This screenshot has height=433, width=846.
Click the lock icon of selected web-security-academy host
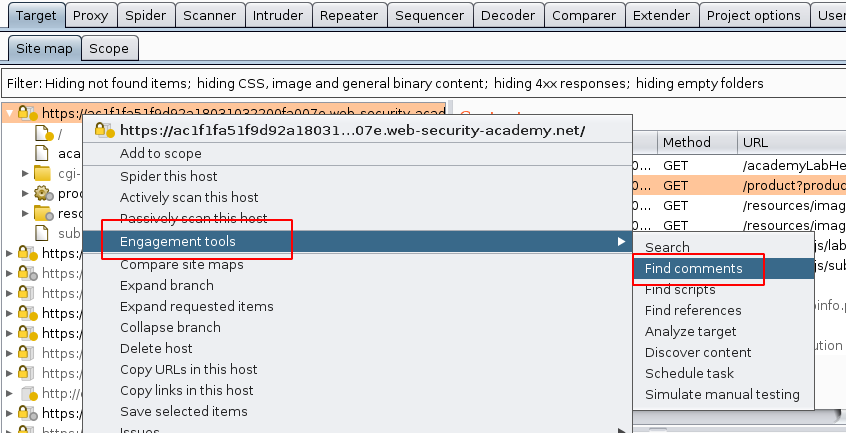tap(27, 114)
